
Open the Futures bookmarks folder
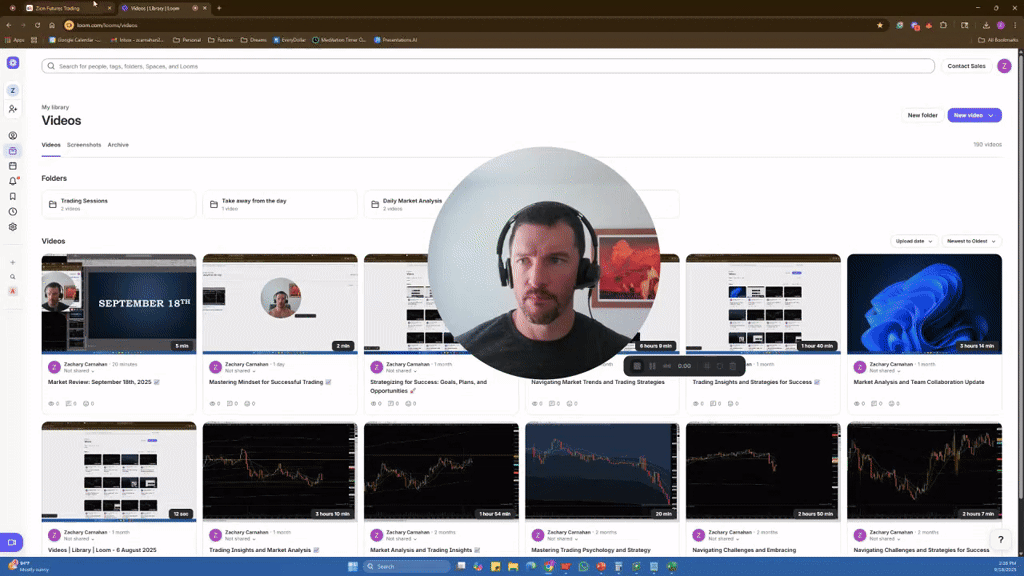point(221,40)
